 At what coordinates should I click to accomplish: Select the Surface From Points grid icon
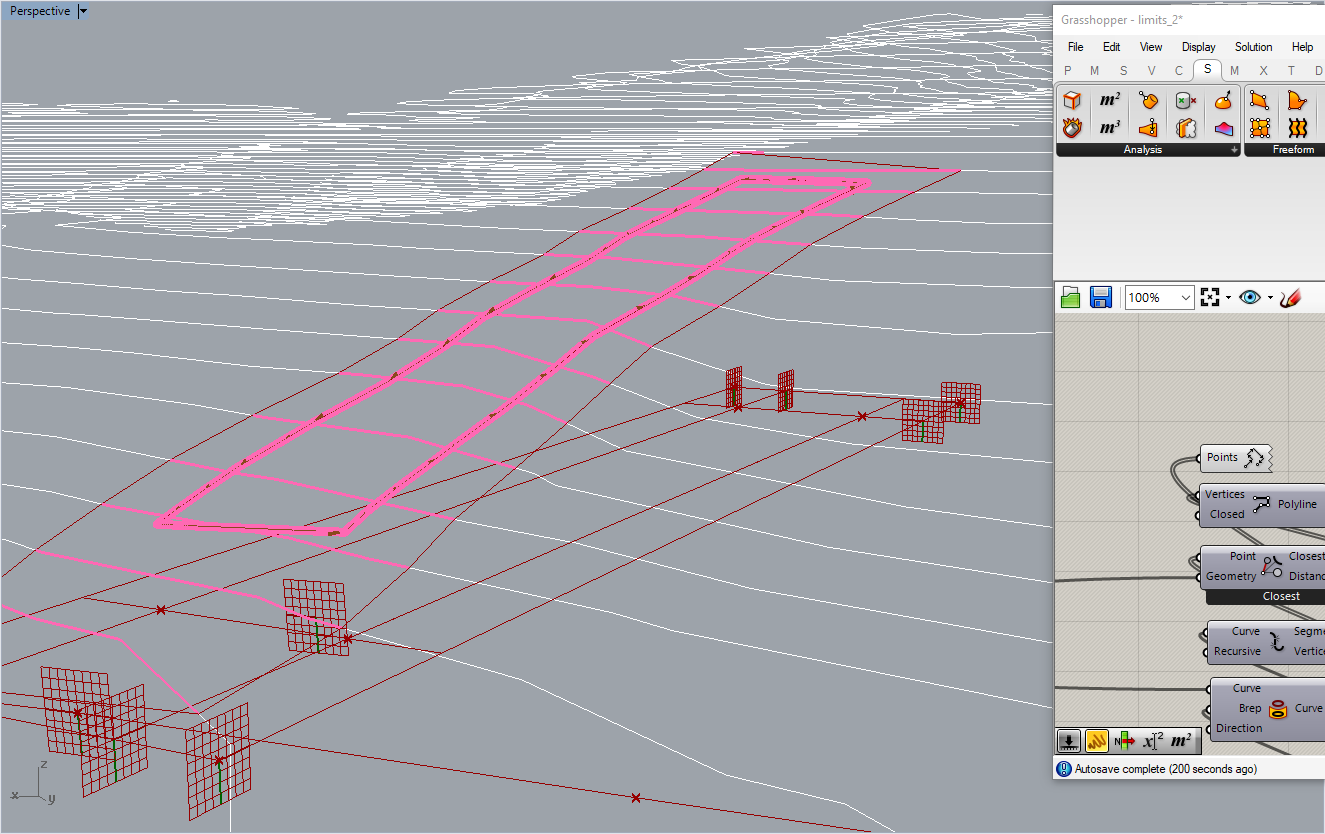(x=1260, y=128)
